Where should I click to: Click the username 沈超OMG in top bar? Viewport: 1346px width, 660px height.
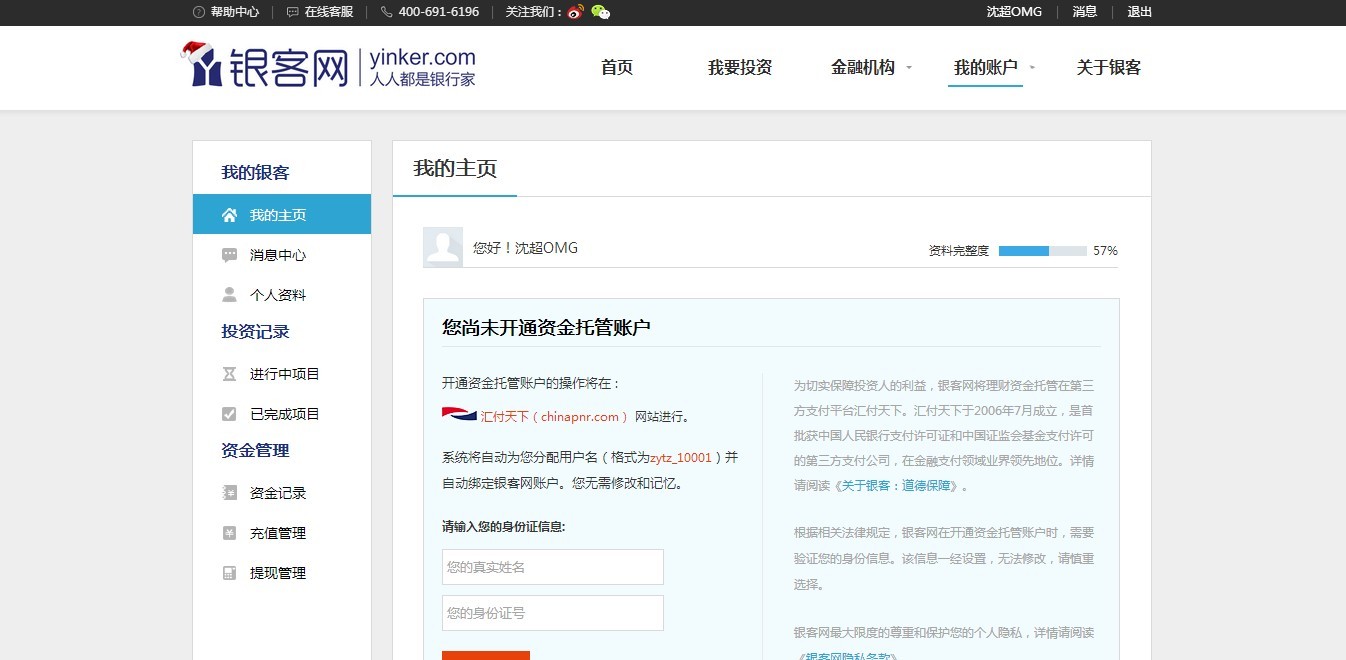(1014, 12)
